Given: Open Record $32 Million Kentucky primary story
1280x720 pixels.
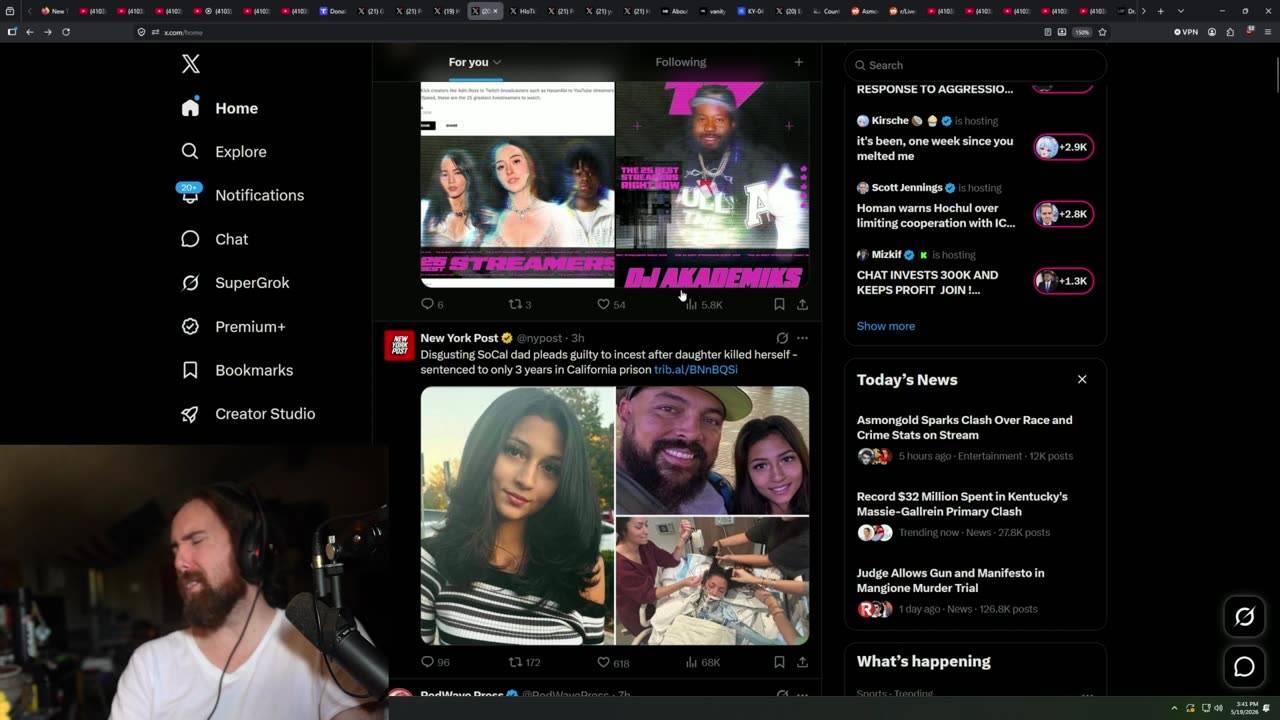Looking at the screenshot, I should coord(976,514).
